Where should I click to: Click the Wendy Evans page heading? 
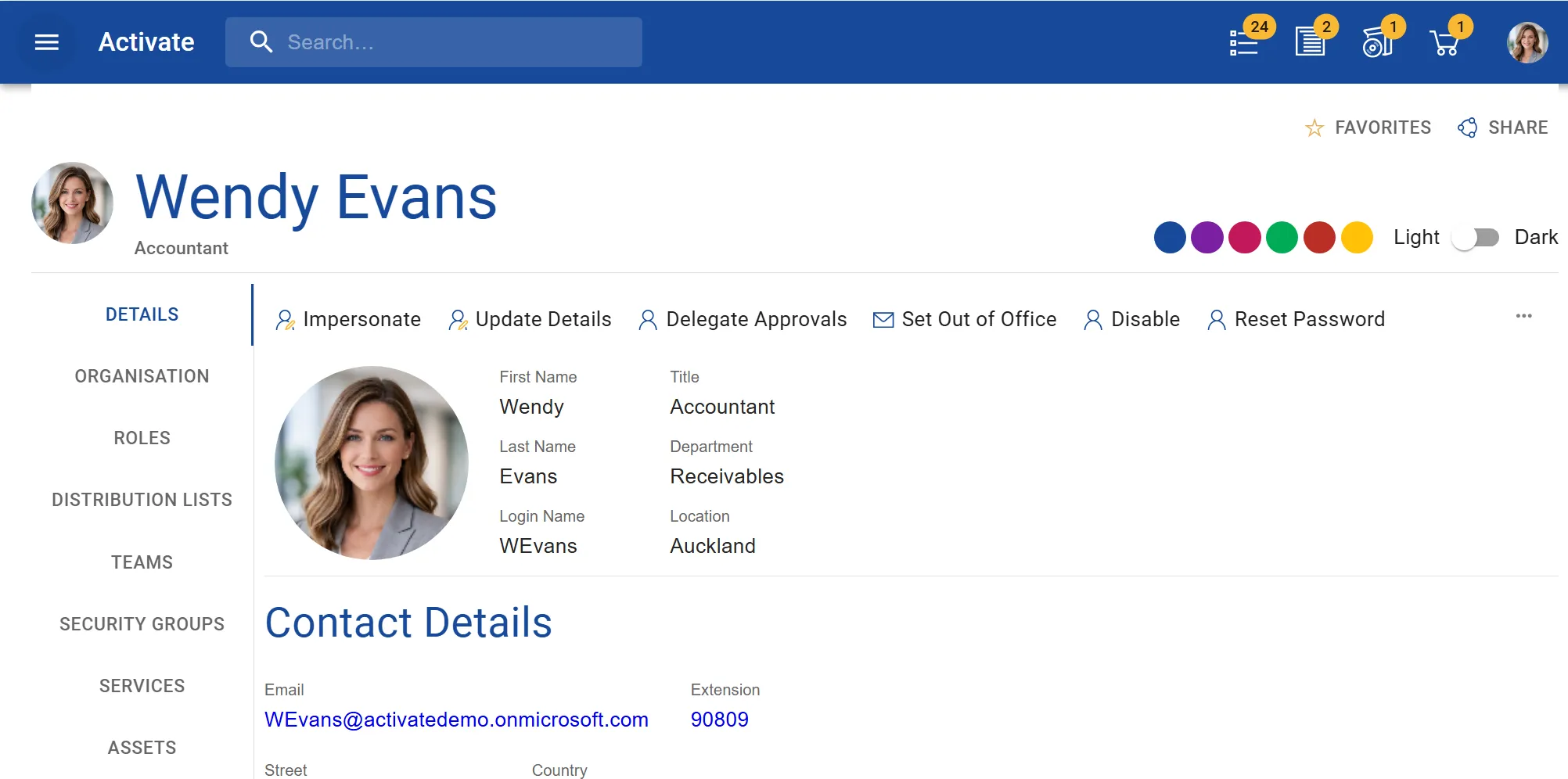[316, 199]
